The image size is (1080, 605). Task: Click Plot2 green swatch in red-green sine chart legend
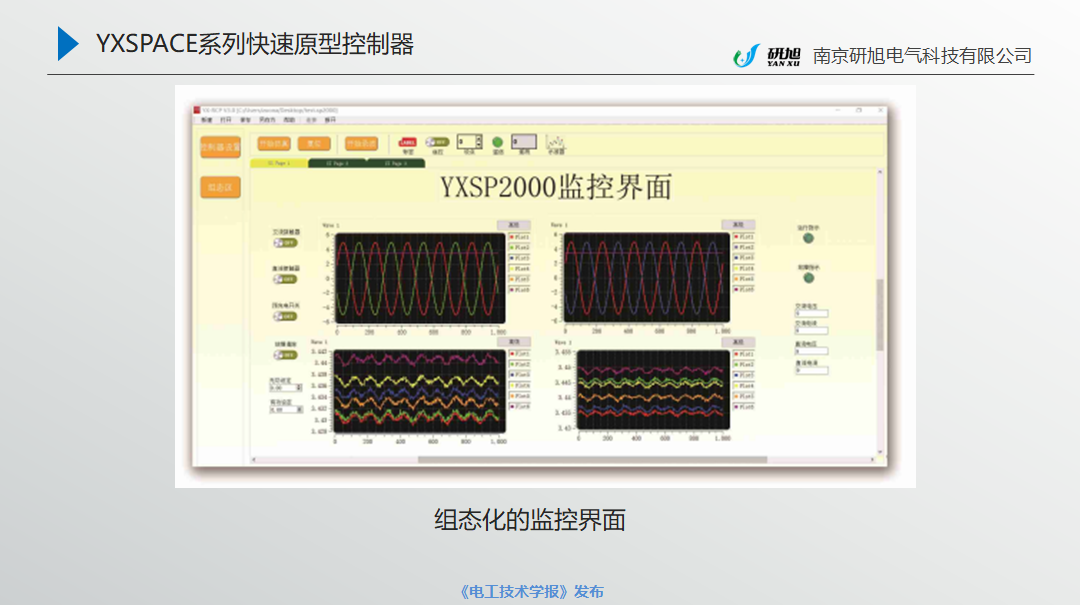tap(512, 247)
